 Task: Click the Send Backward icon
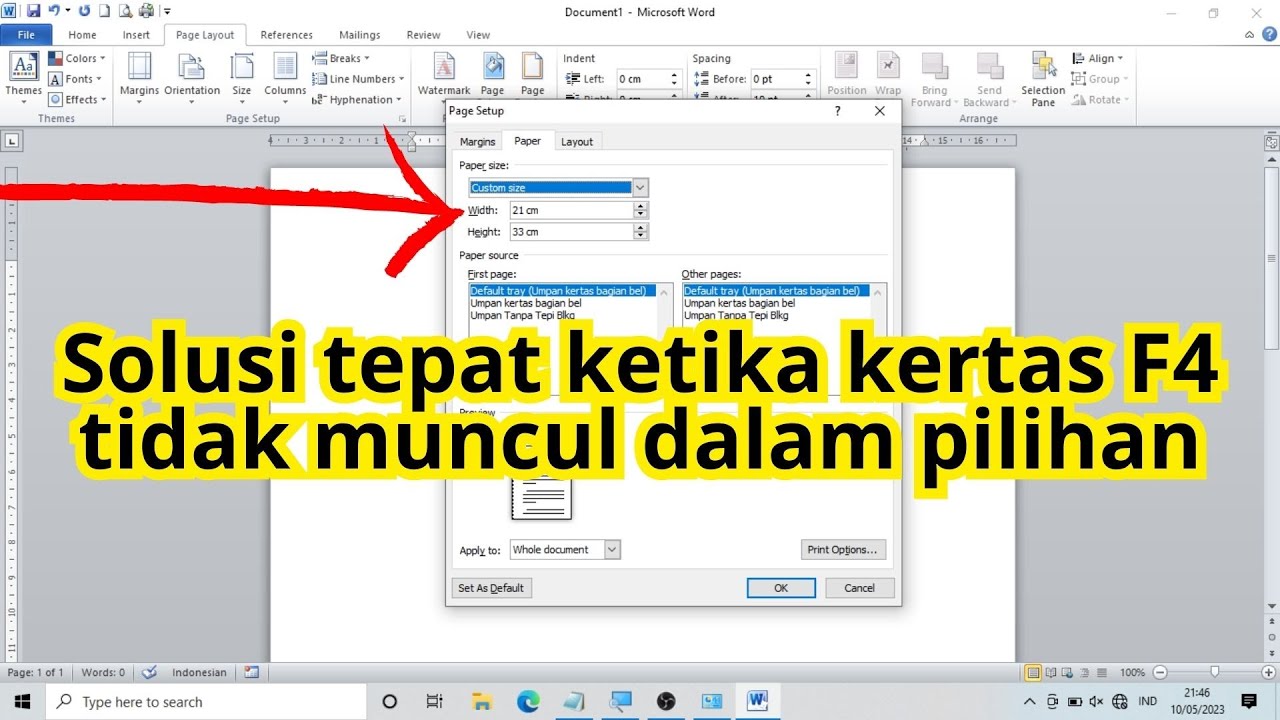pyautogui.click(x=989, y=66)
